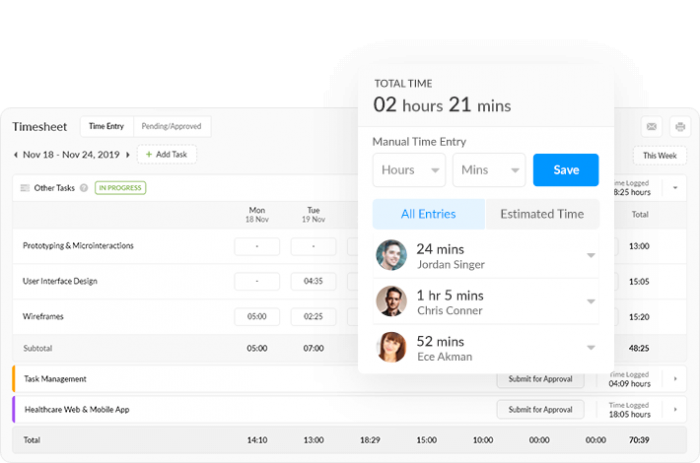The width and height of the screenshot is (700, 463).
Task: Click the print timesheet icon
Action: click(x=680, y=127)
